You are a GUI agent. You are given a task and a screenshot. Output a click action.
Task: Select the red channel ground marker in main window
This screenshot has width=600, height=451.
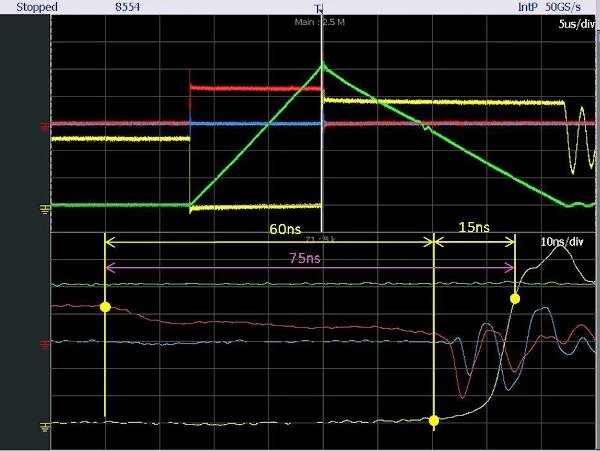point(45,126)
